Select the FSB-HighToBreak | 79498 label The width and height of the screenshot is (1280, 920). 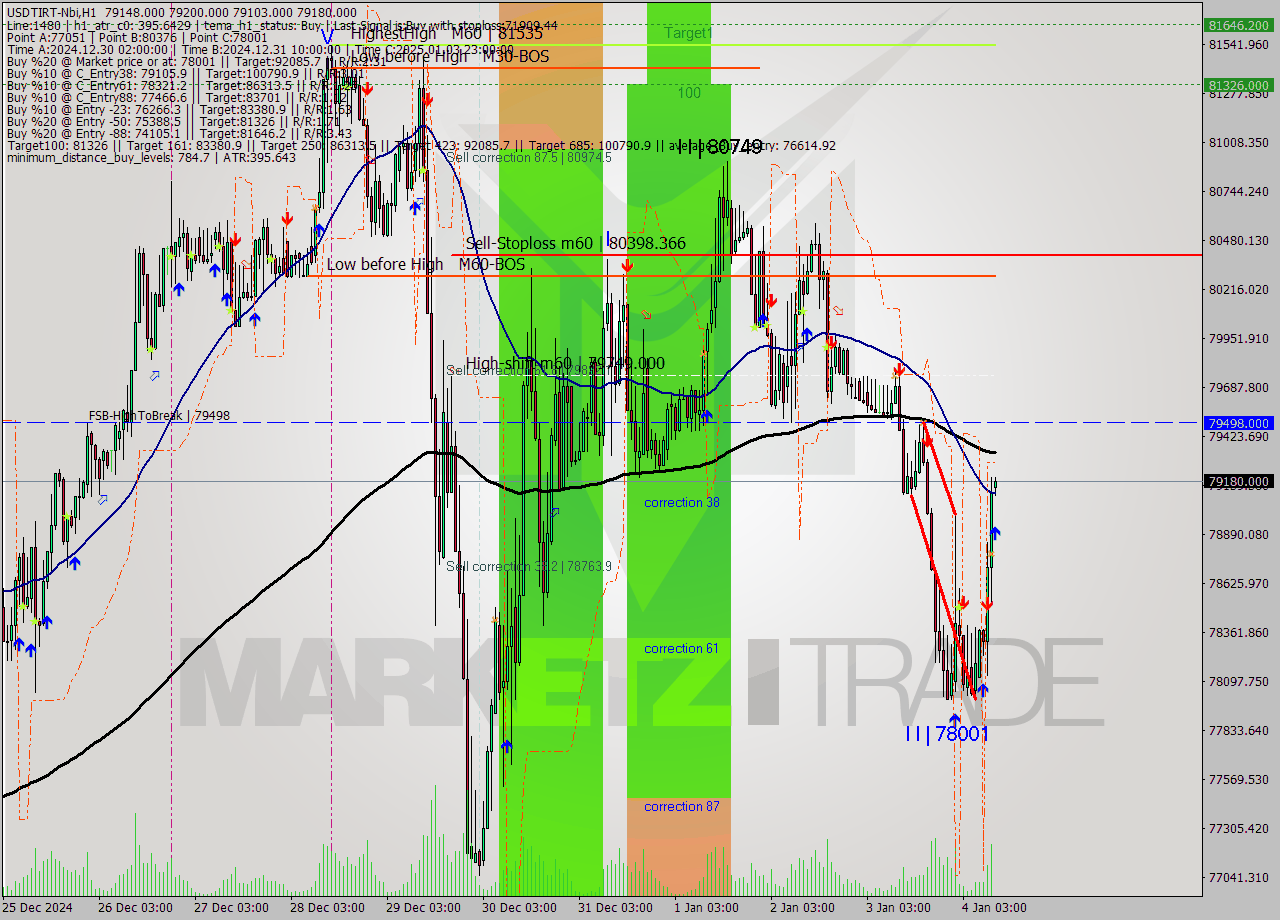pyautogui.click(x=159, y=415)
